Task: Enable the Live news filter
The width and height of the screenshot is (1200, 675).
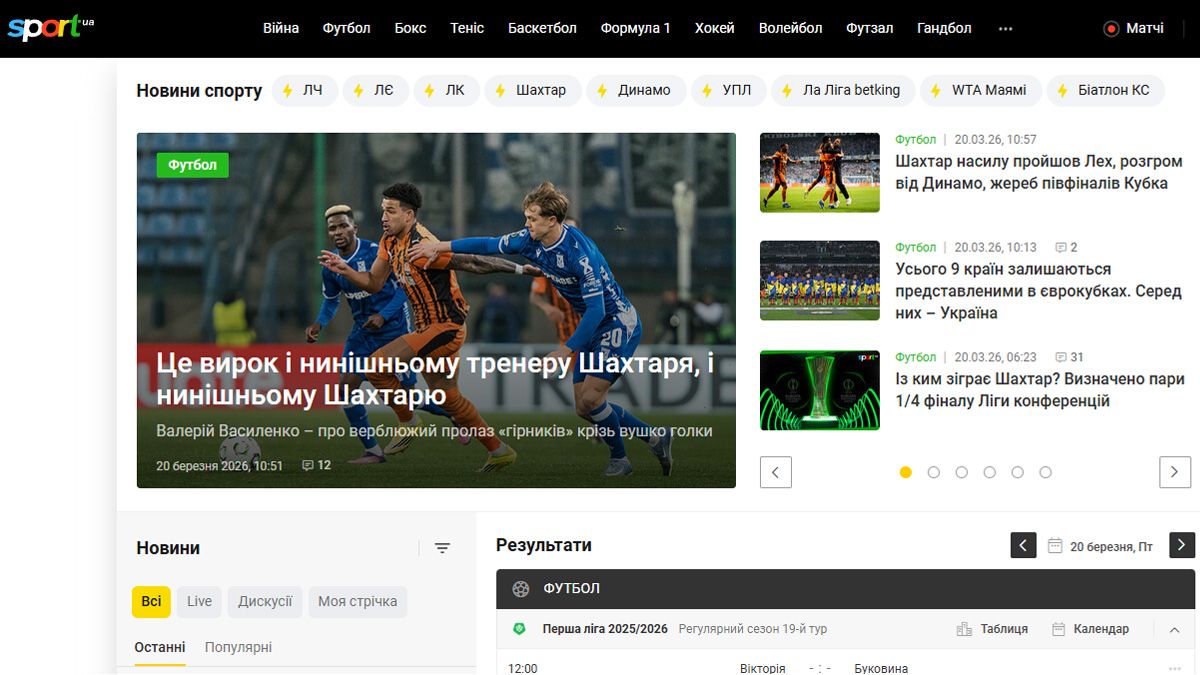Action: (199, 601)
